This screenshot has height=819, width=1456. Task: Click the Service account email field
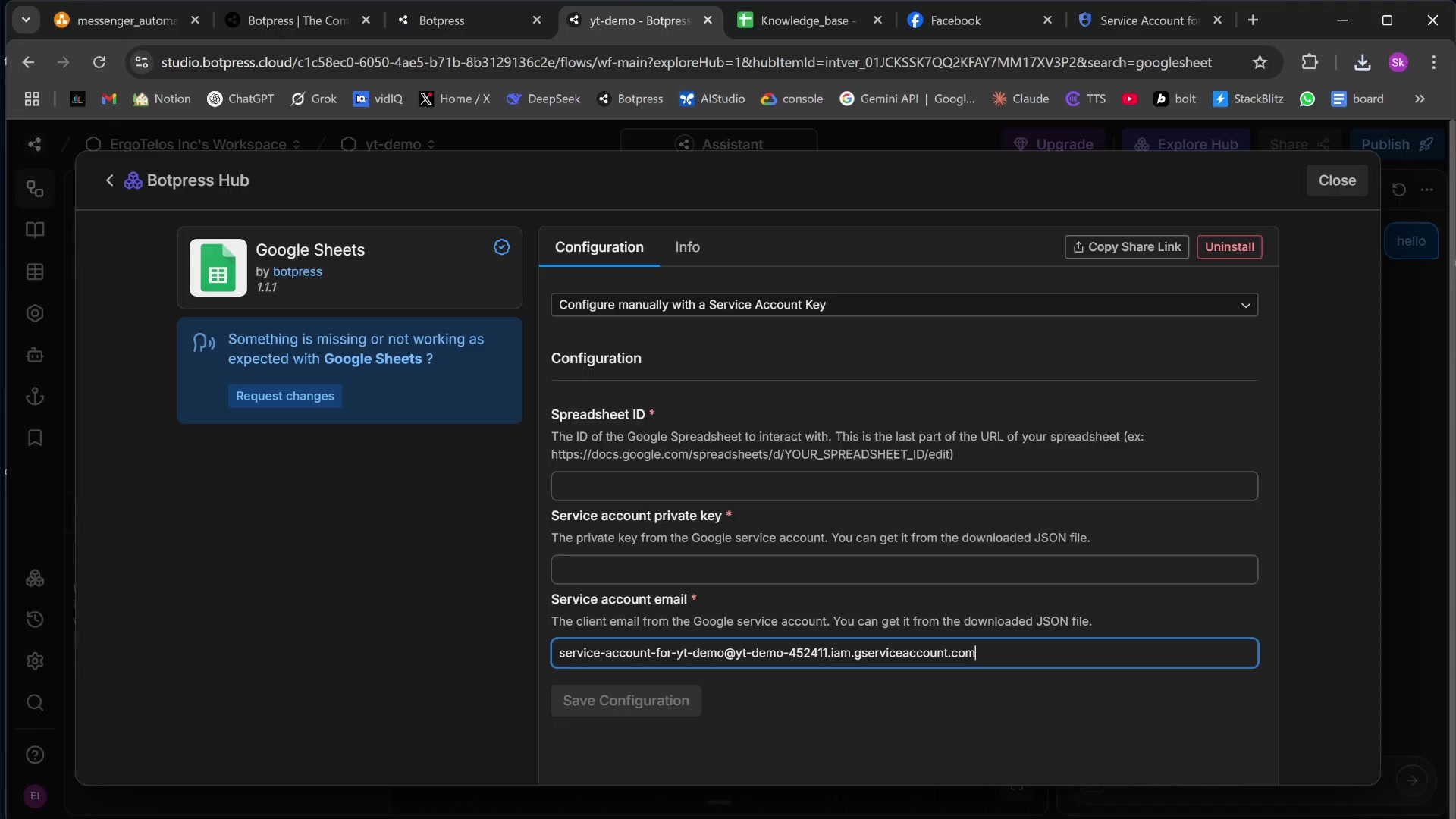(x=904, y=653)
